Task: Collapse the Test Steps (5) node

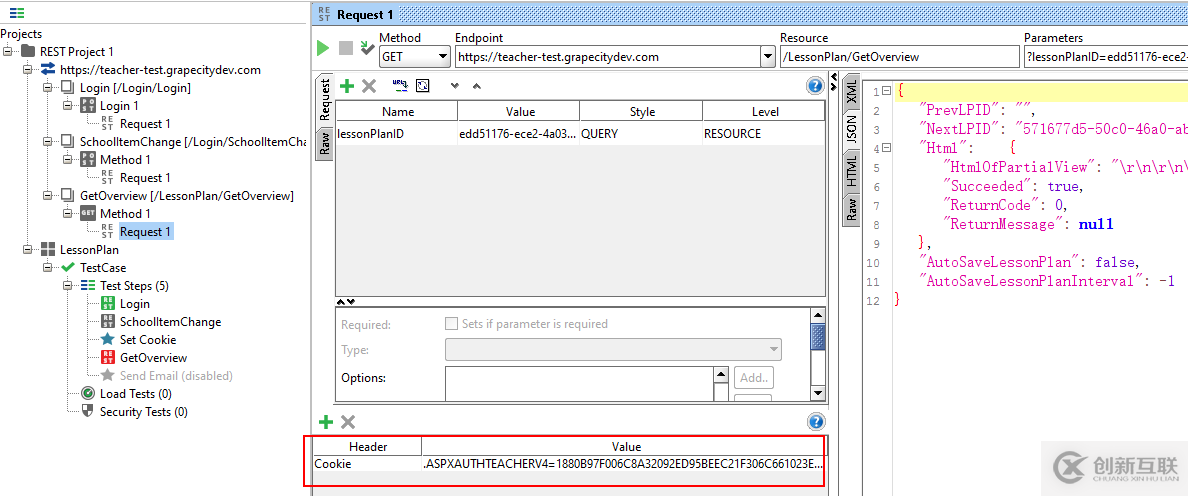Action: pos(68,286)
